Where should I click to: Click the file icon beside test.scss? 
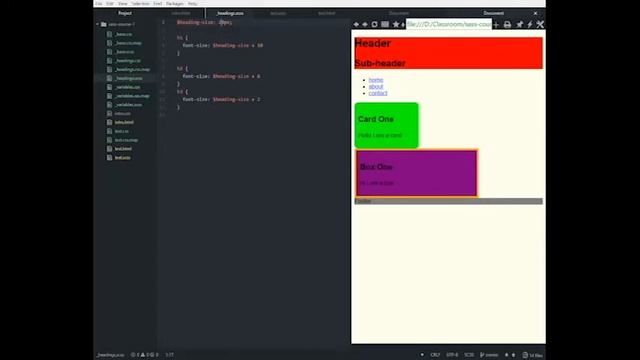coord(109,158)
